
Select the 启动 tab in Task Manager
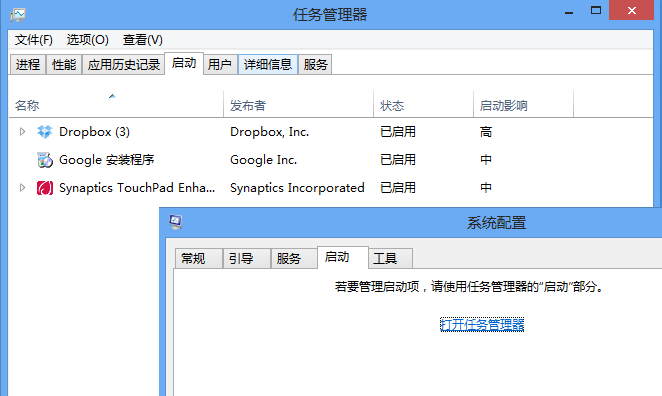pos(184,63)
